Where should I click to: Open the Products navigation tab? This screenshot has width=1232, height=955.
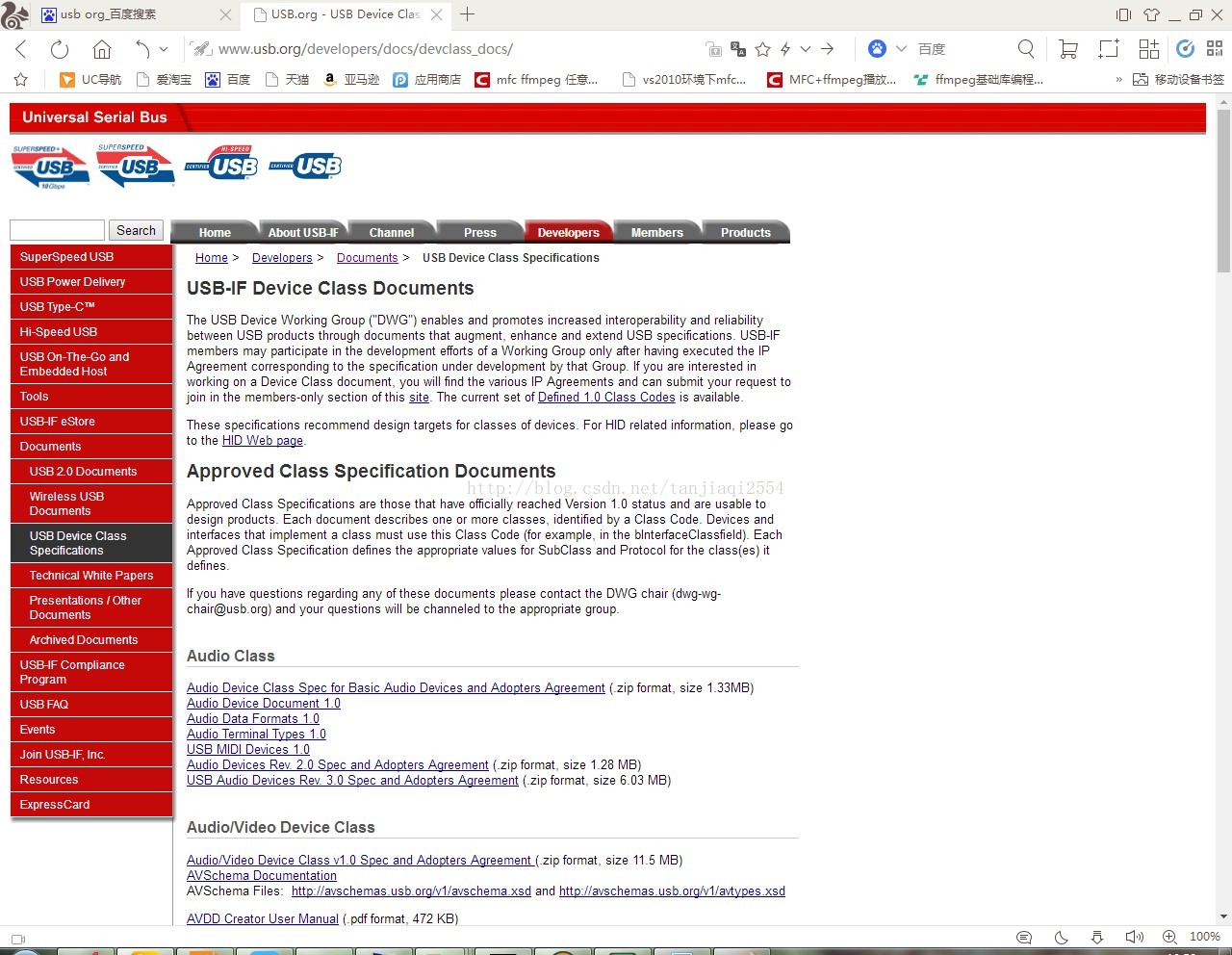click(745, 232)
